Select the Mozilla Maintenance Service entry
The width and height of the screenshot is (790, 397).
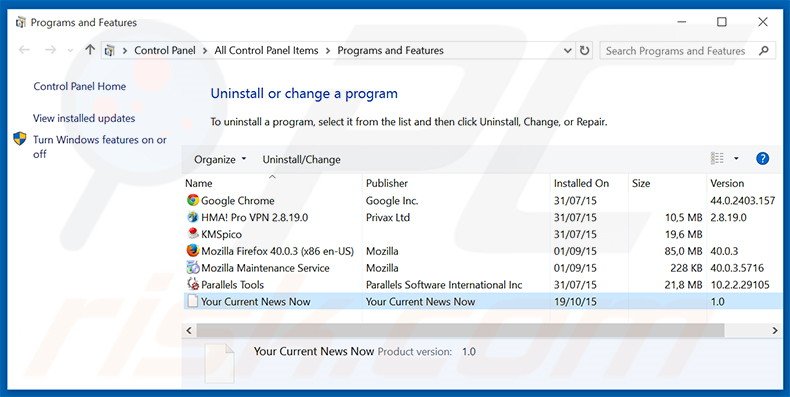[266, 268]
